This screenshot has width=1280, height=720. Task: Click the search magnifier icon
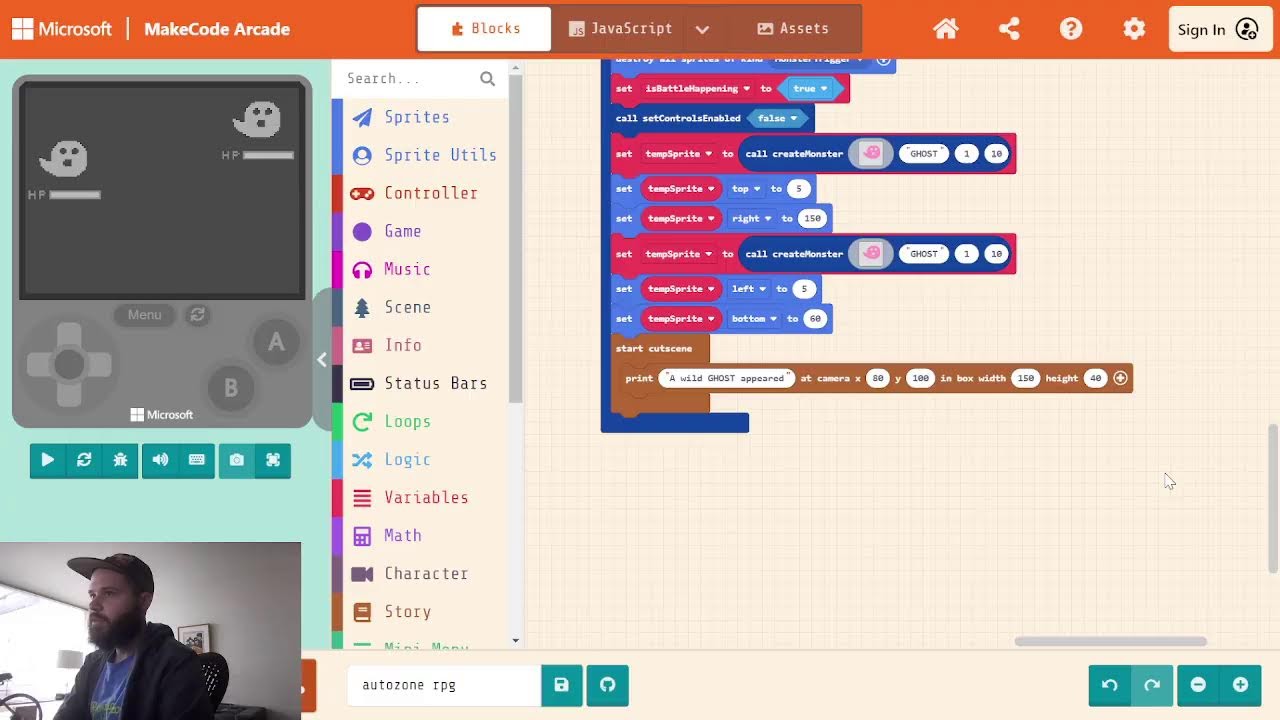click(487, 78)
